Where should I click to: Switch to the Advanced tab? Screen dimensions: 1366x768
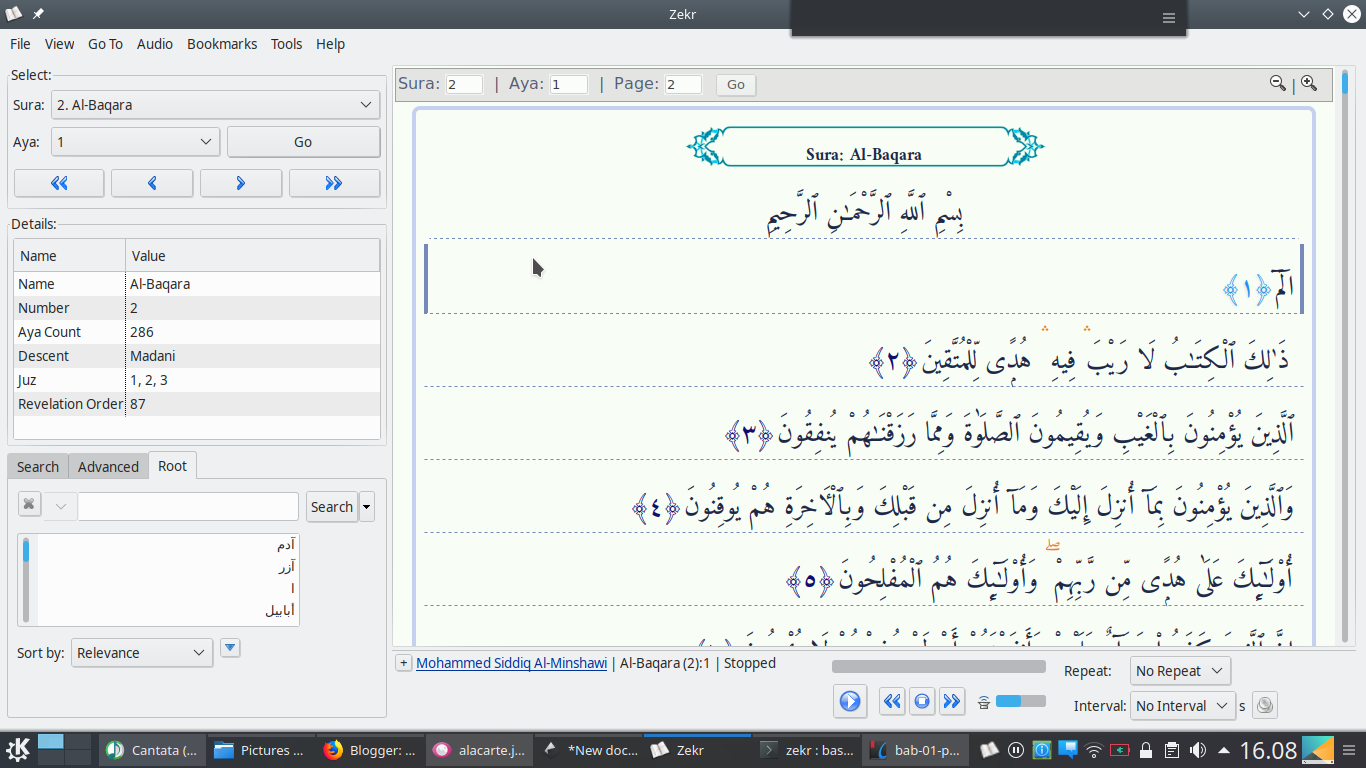[108, 467]
